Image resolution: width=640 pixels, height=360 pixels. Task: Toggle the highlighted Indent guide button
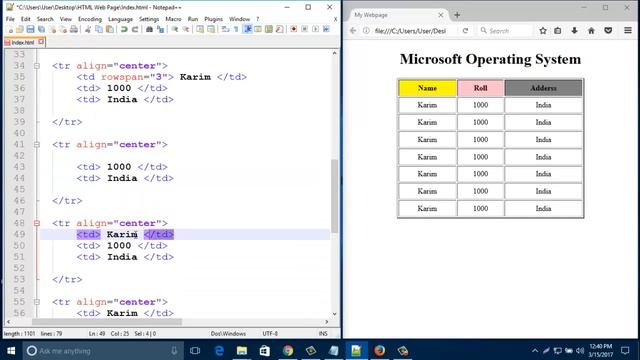pyautogui.click(x=247, y=29)
